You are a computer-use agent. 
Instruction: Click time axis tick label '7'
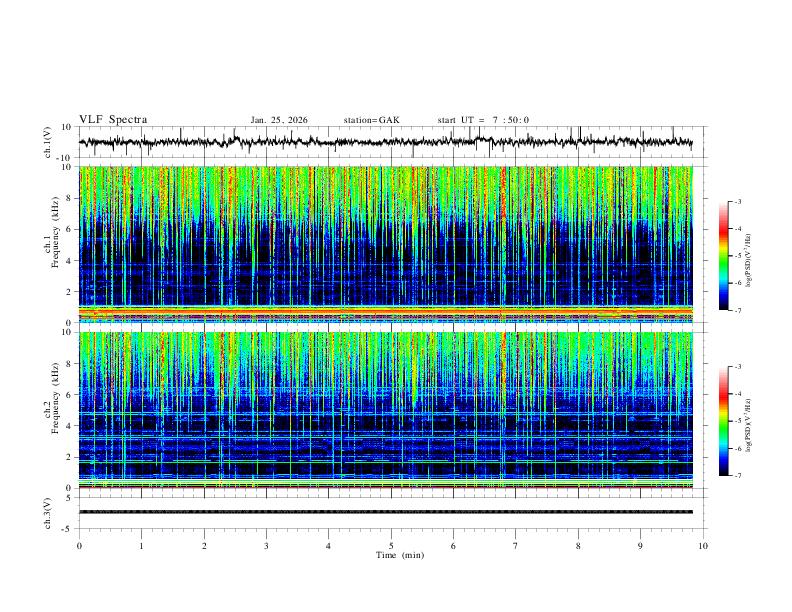click(x=516, y=546)
